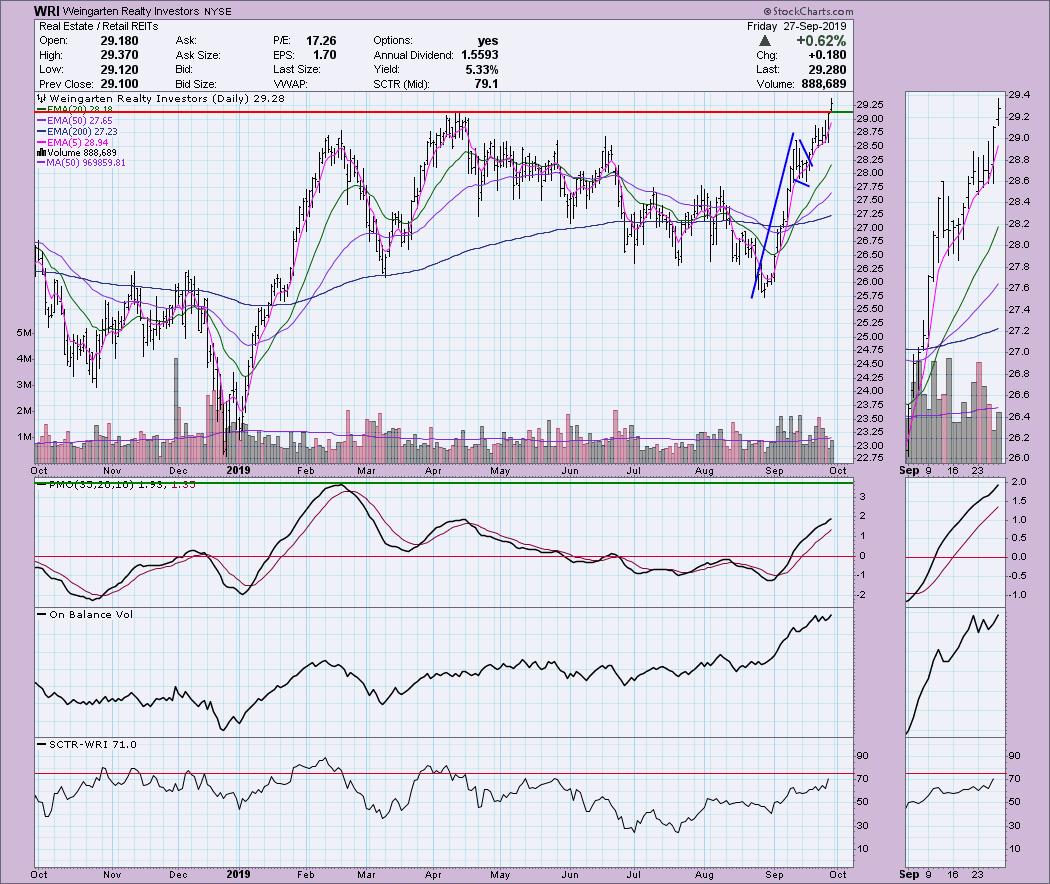The image size is (1050, 884).
Task: Click the 5M volume axis label
Action: 23,333
